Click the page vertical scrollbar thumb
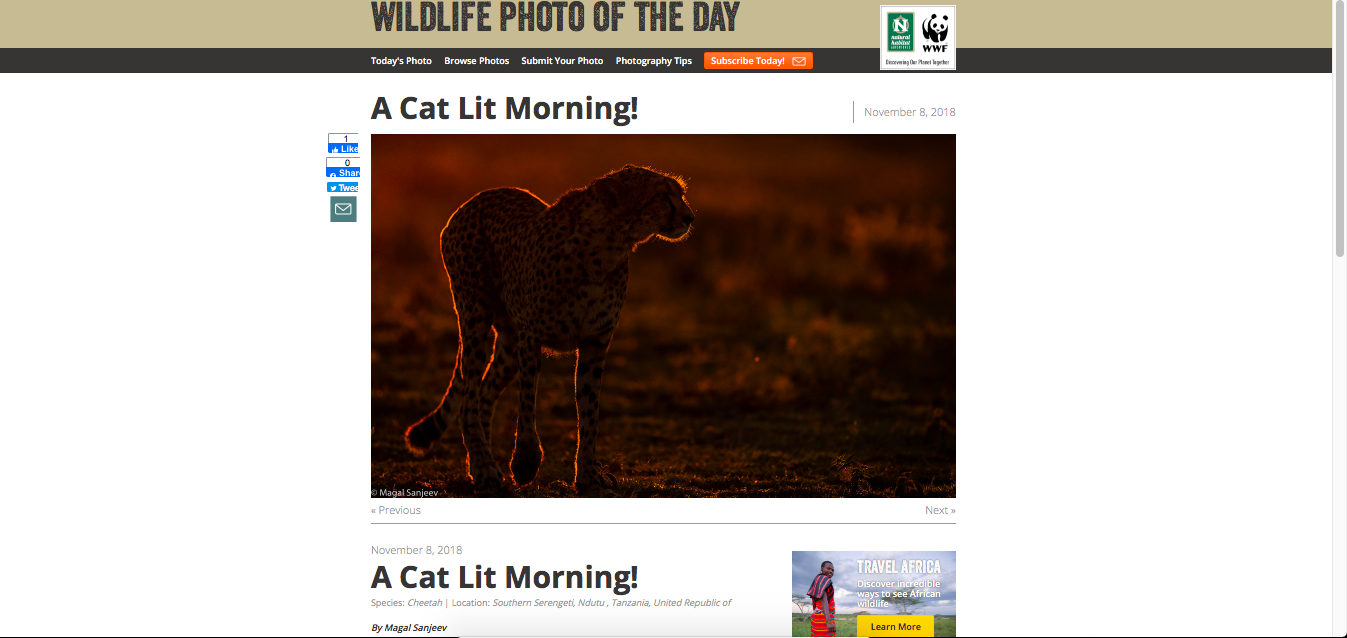1347x638 pixels. pyautogui.click(x=1340, y=130)
